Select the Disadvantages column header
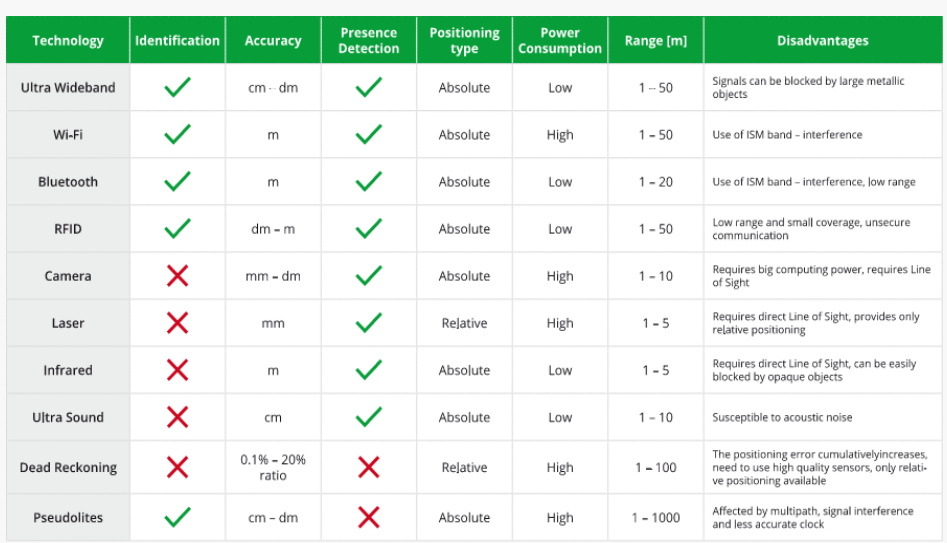The width and height of the screenshot is (947, 543). click(823, 40)
